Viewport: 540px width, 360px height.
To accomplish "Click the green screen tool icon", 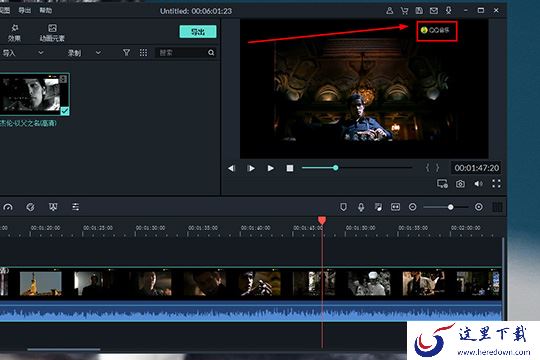I will [53, 207].
